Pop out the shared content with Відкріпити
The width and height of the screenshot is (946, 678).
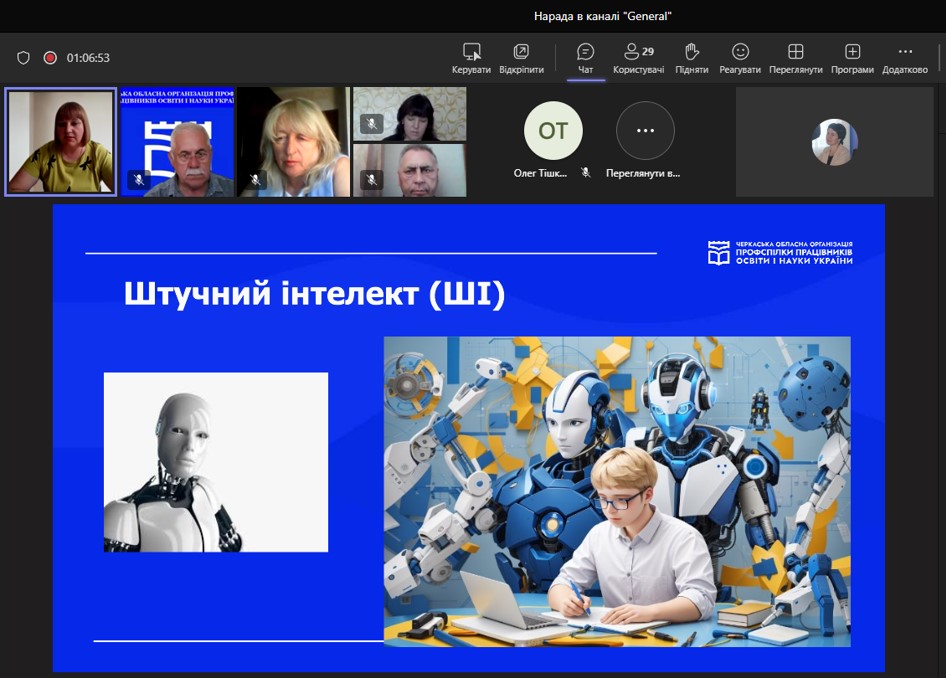point(521,52)
